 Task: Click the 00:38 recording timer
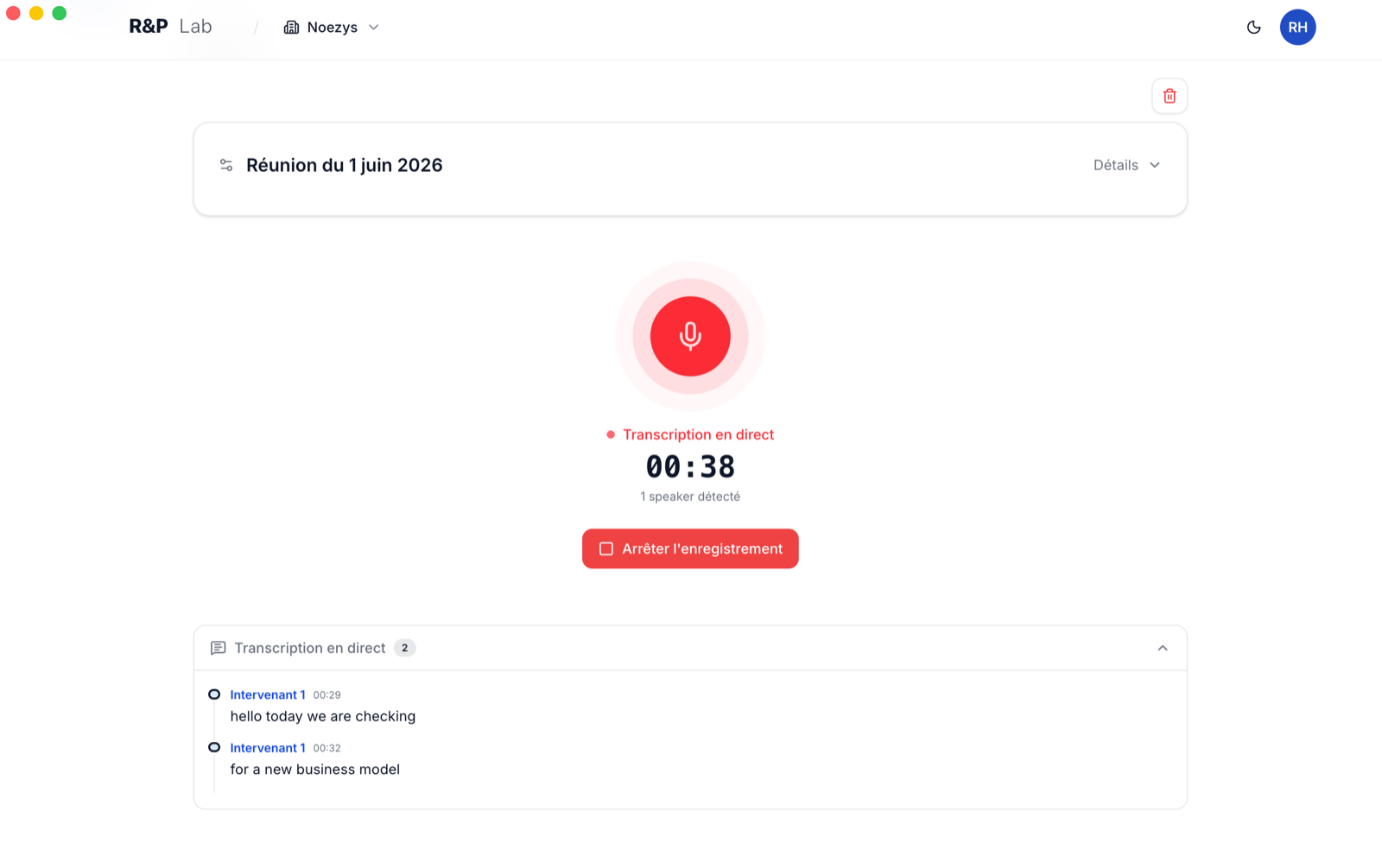(690, 466)
